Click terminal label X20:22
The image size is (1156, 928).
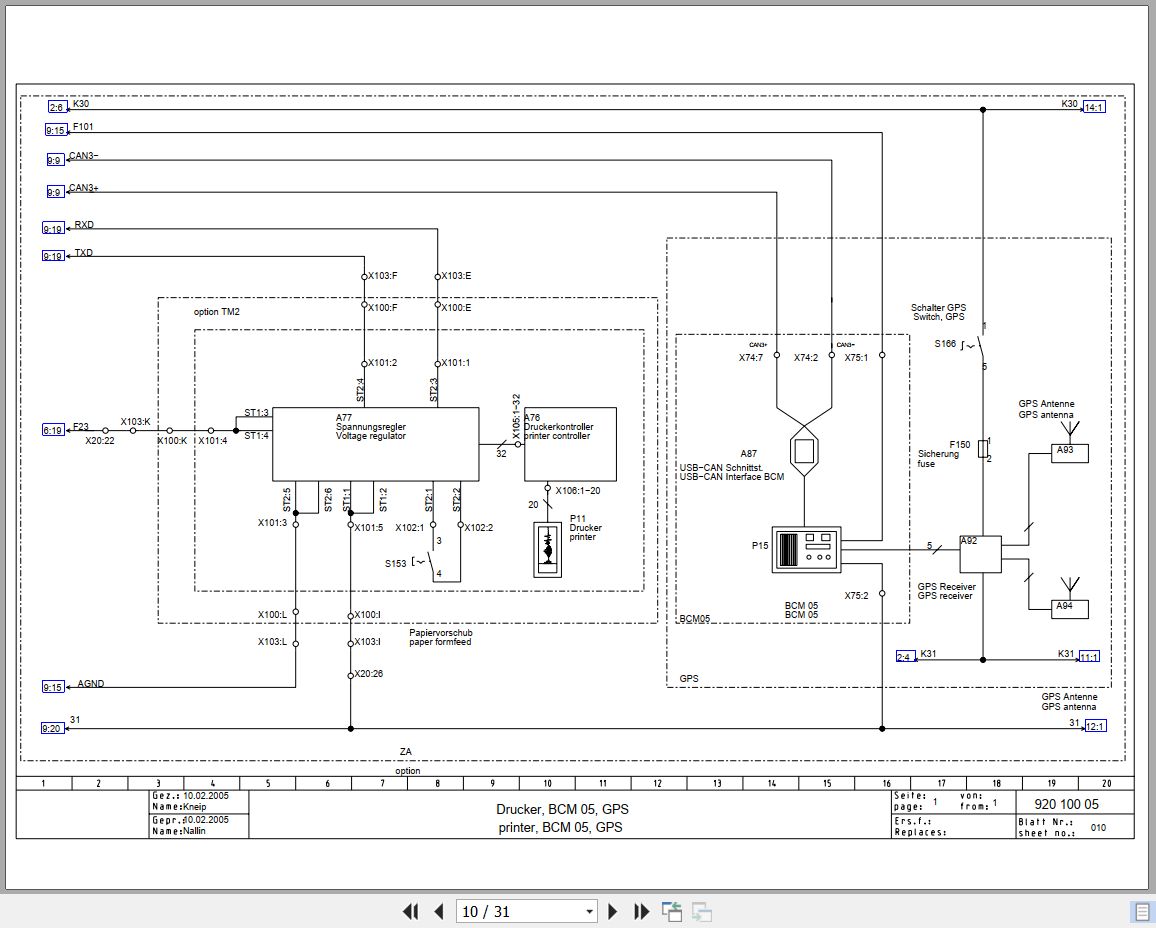pos(100,441)
